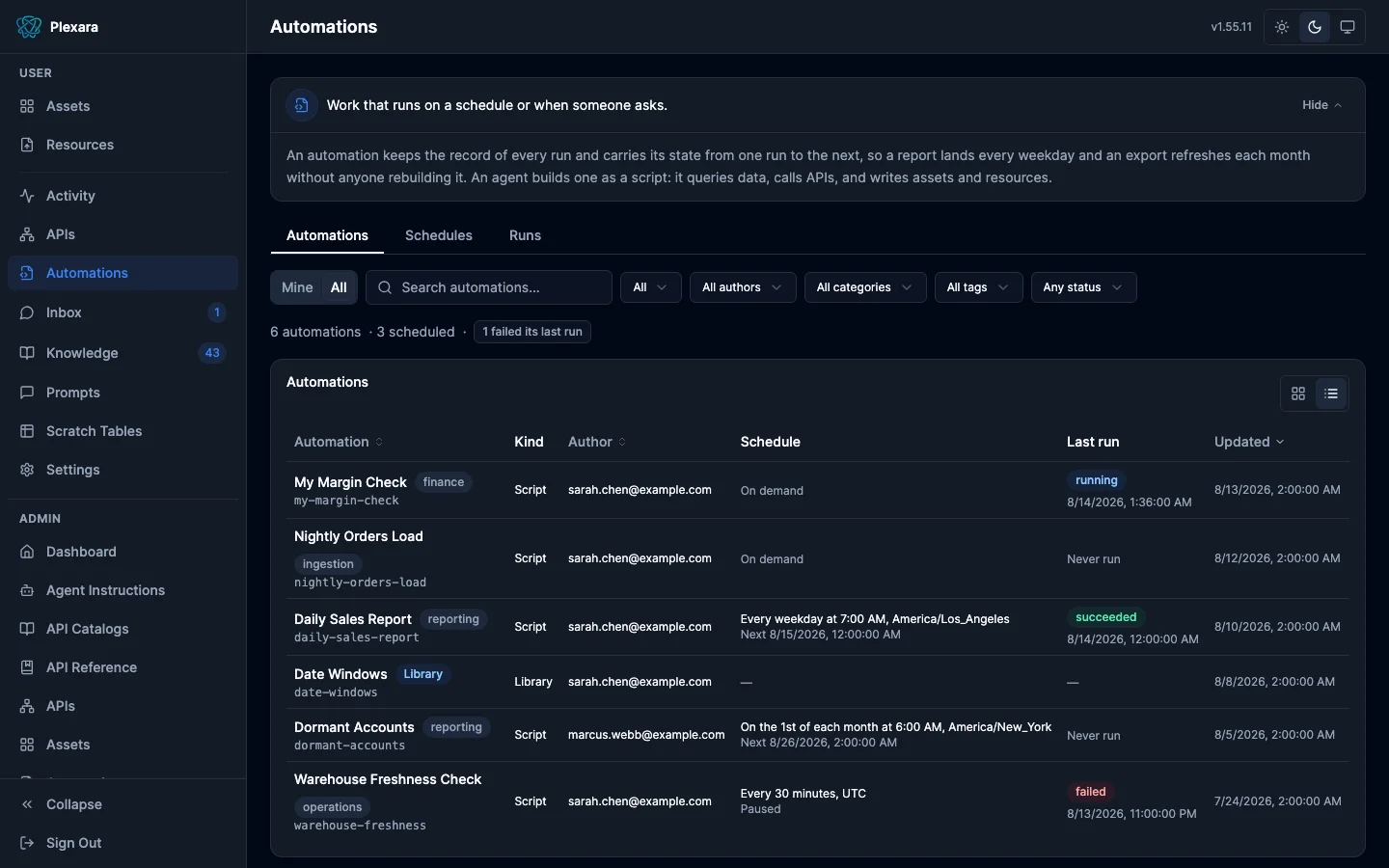The width and height of the screenshot is (1389, 868).
Task: Open Assets in the User sidebar section
Action: [x=123, y=106]
